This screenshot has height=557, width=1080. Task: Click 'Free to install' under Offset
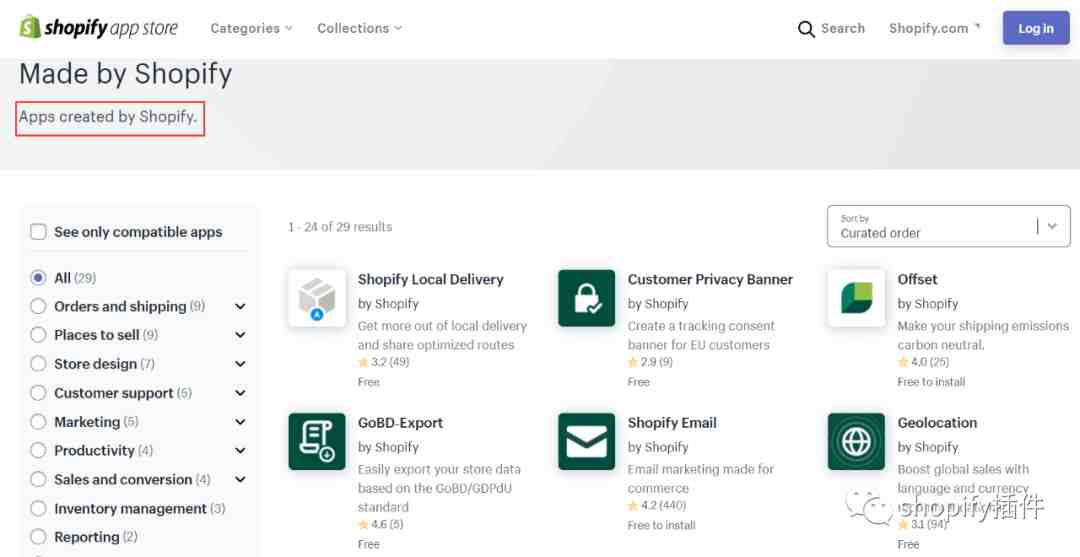931,382
